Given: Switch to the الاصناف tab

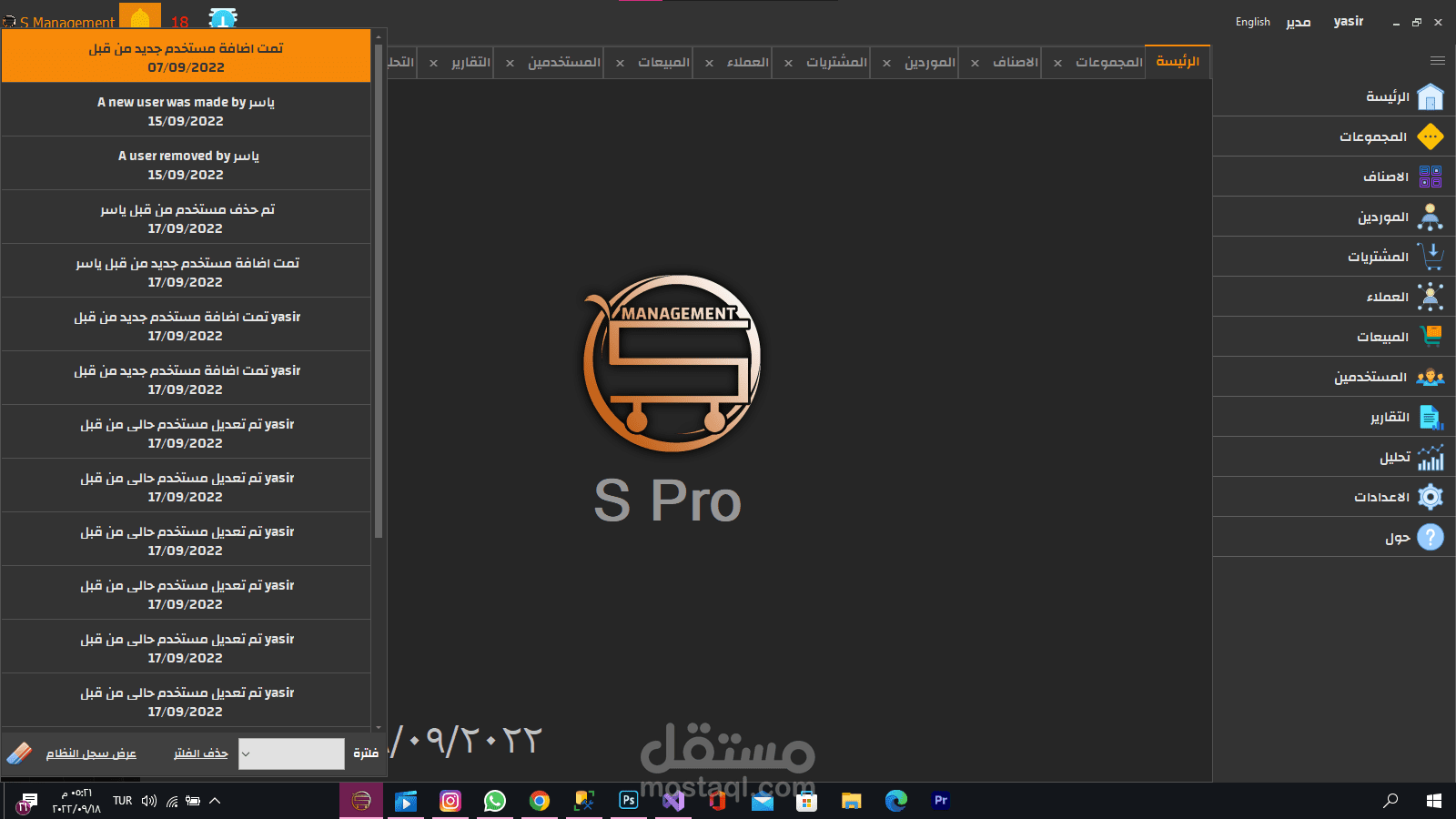Looking at the screenshot, I should [x=1016, y=62].
